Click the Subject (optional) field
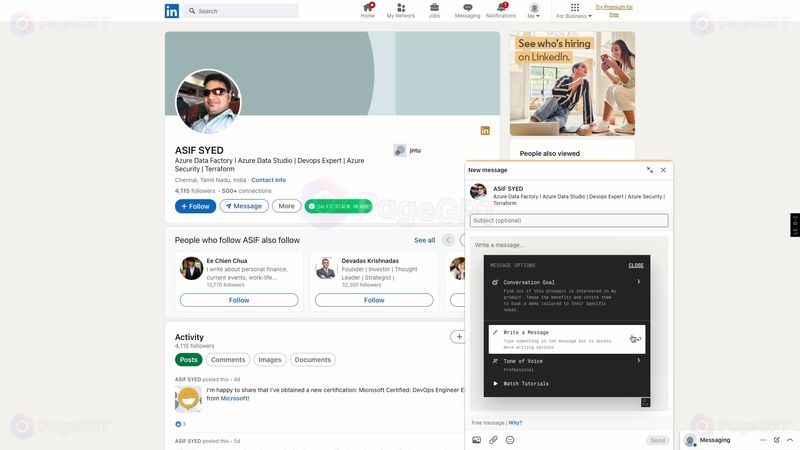800x450 pixels. (x=569, y=220)
